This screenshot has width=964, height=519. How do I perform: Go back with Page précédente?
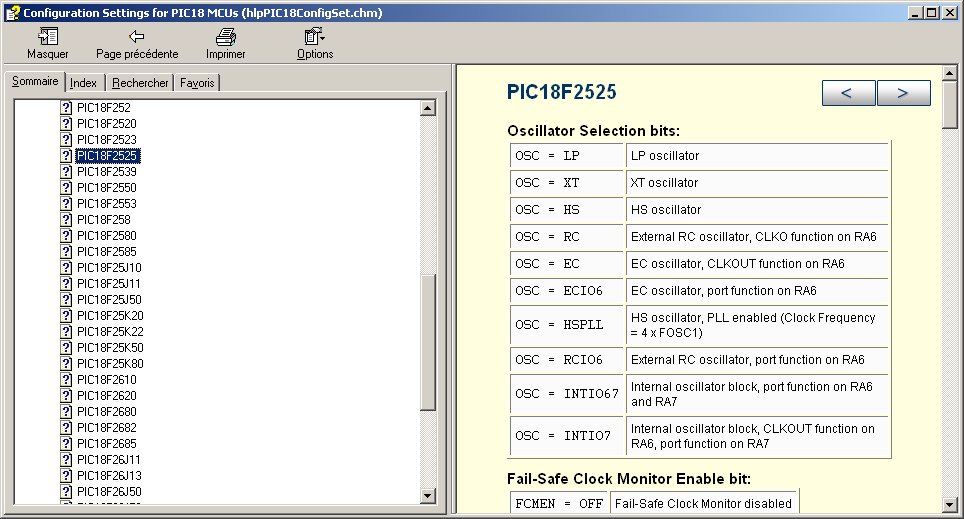pyautogui.click(x=136, y=44)
